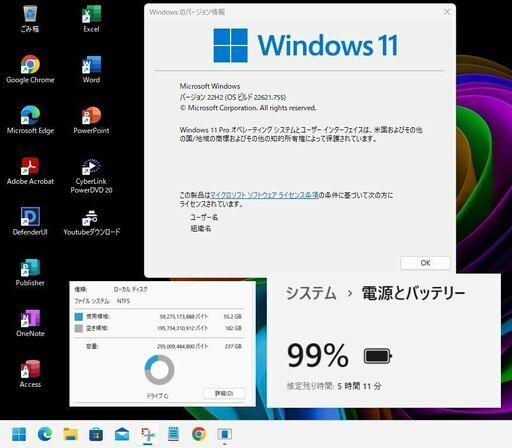512x448 pixels.
Task: Click the Access desktop icon
Action: tap(30, 374)
